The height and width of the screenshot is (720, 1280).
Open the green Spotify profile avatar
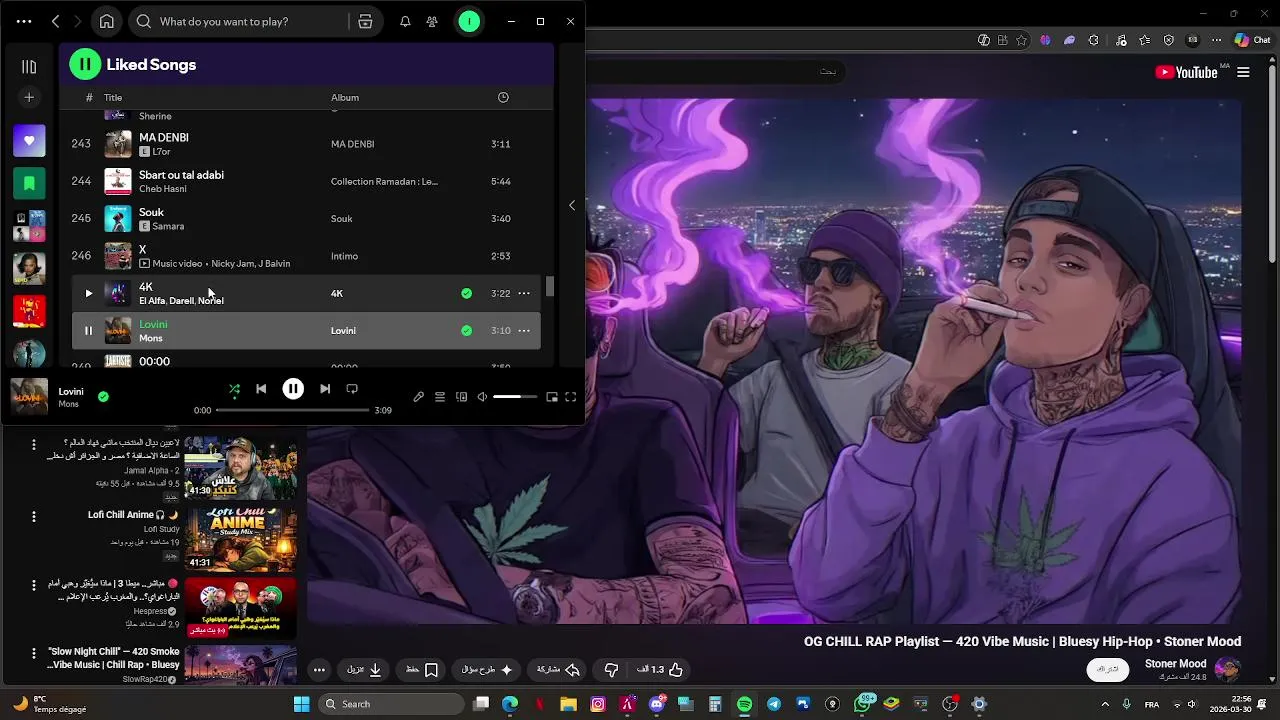click(469, 21)
